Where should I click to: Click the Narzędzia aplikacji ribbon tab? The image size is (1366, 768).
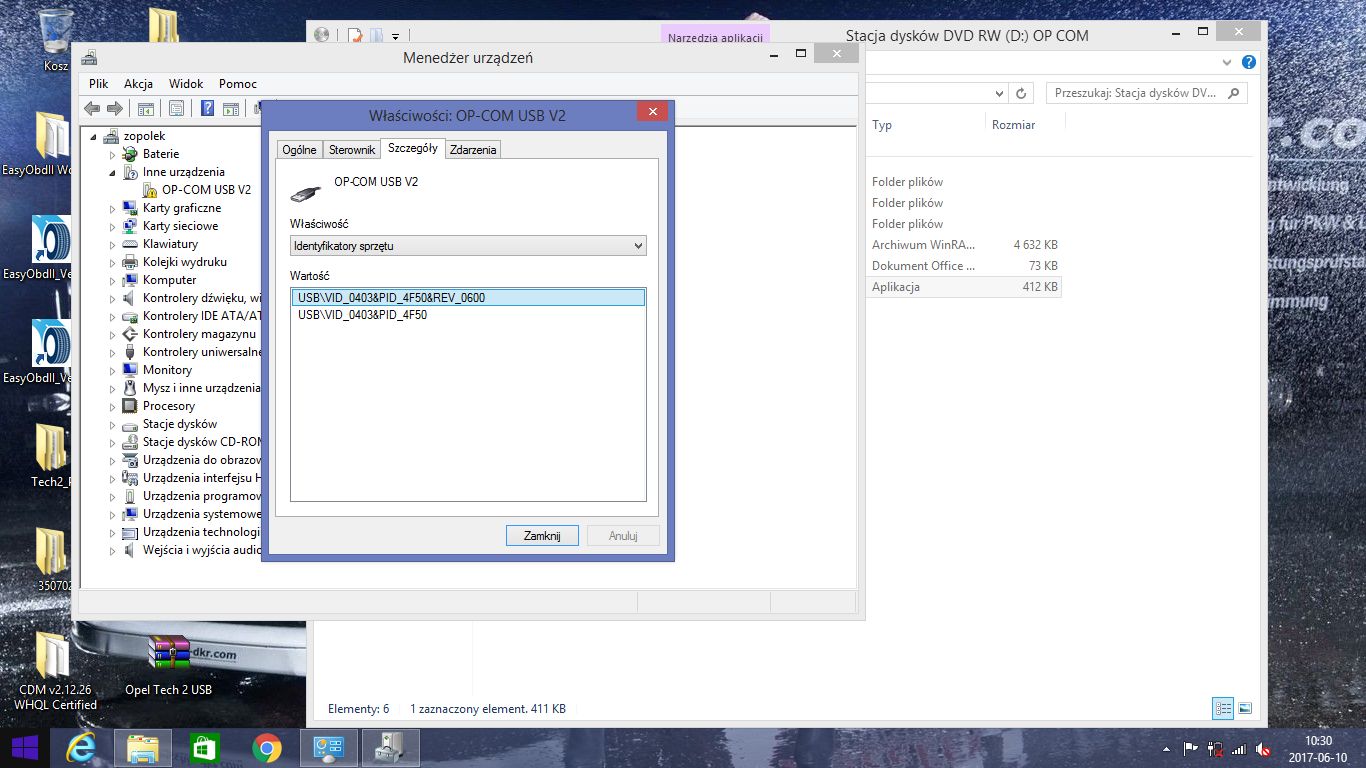pos(715,38)
